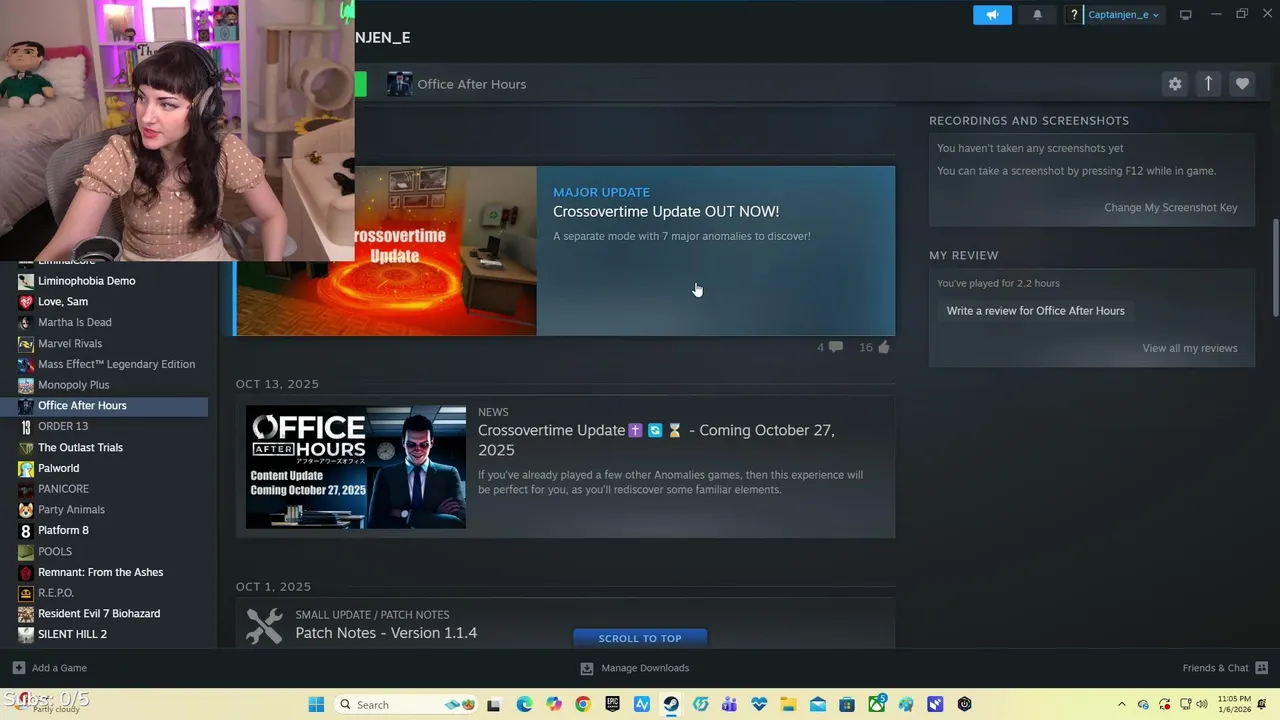Open the clock showing 11:05 PM
1280x720 pixels.
[1233, 704]
